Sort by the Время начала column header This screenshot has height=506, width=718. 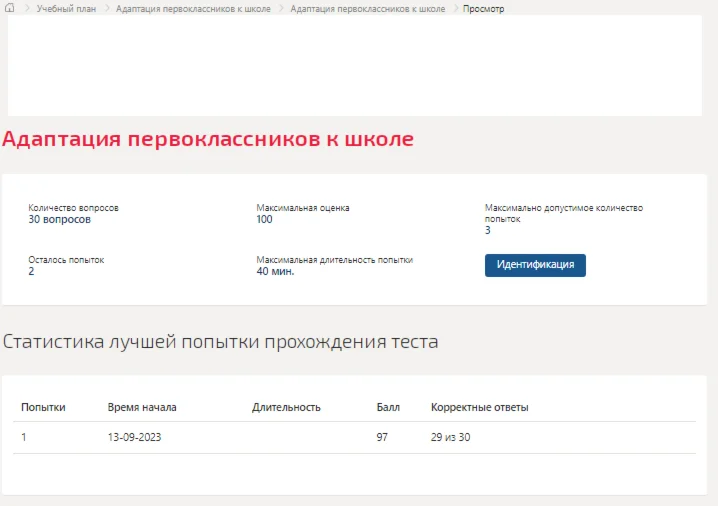(142, 407)
